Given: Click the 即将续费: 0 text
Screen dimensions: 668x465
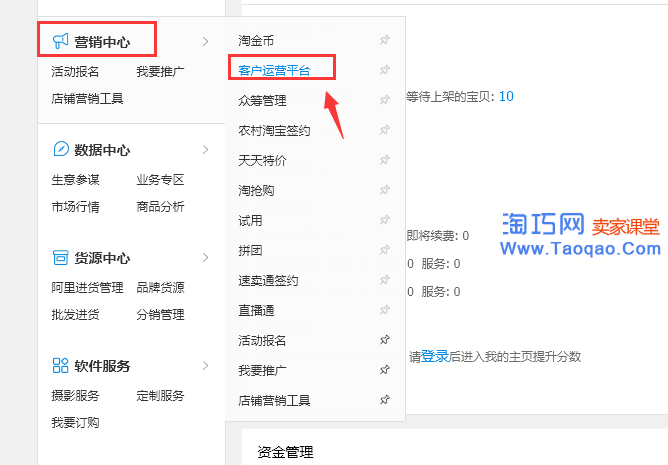Looking at the screenshot, I should 438,235.
